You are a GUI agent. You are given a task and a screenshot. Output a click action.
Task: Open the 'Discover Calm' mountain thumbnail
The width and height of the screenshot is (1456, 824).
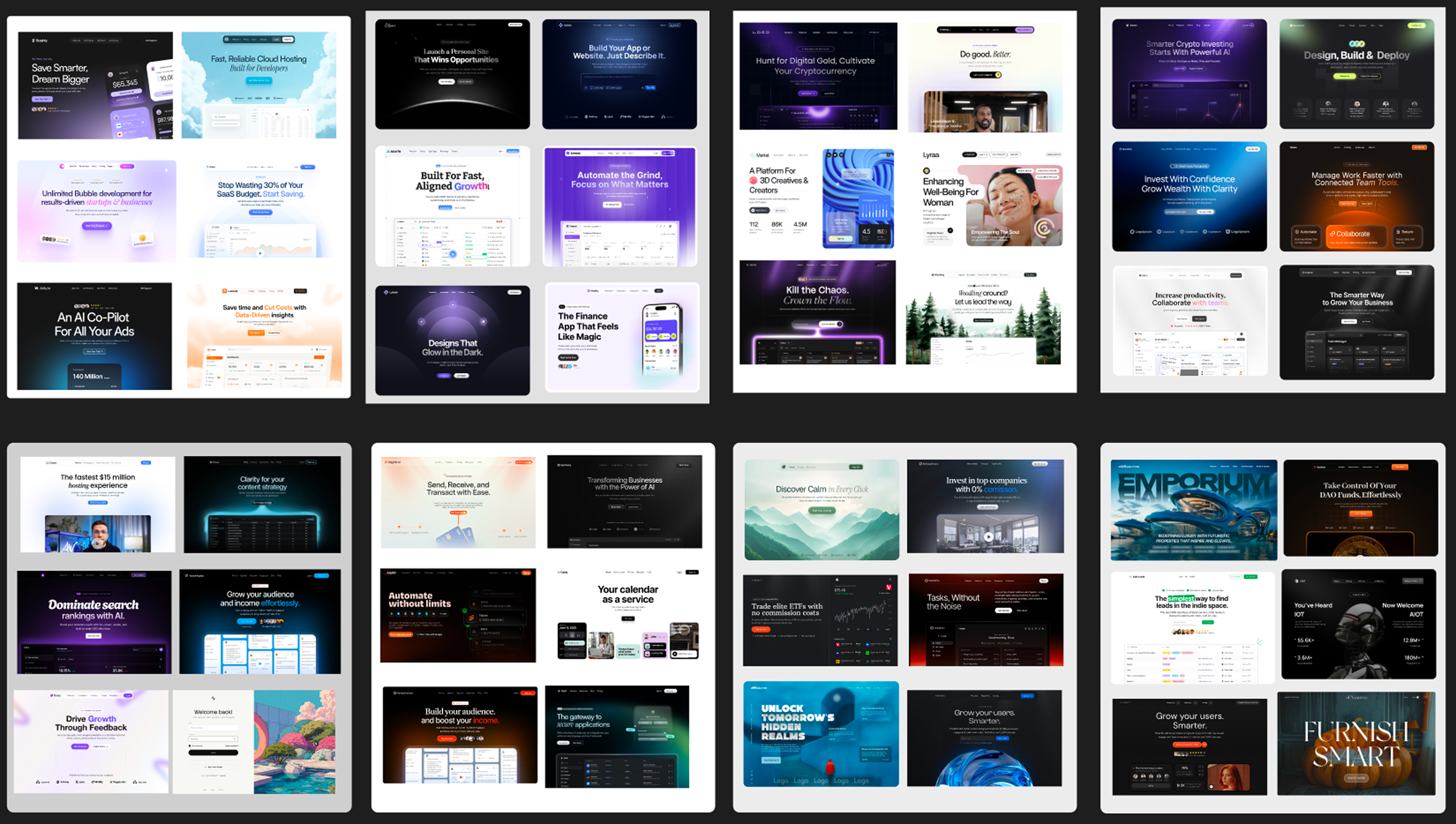pos(821,509)
